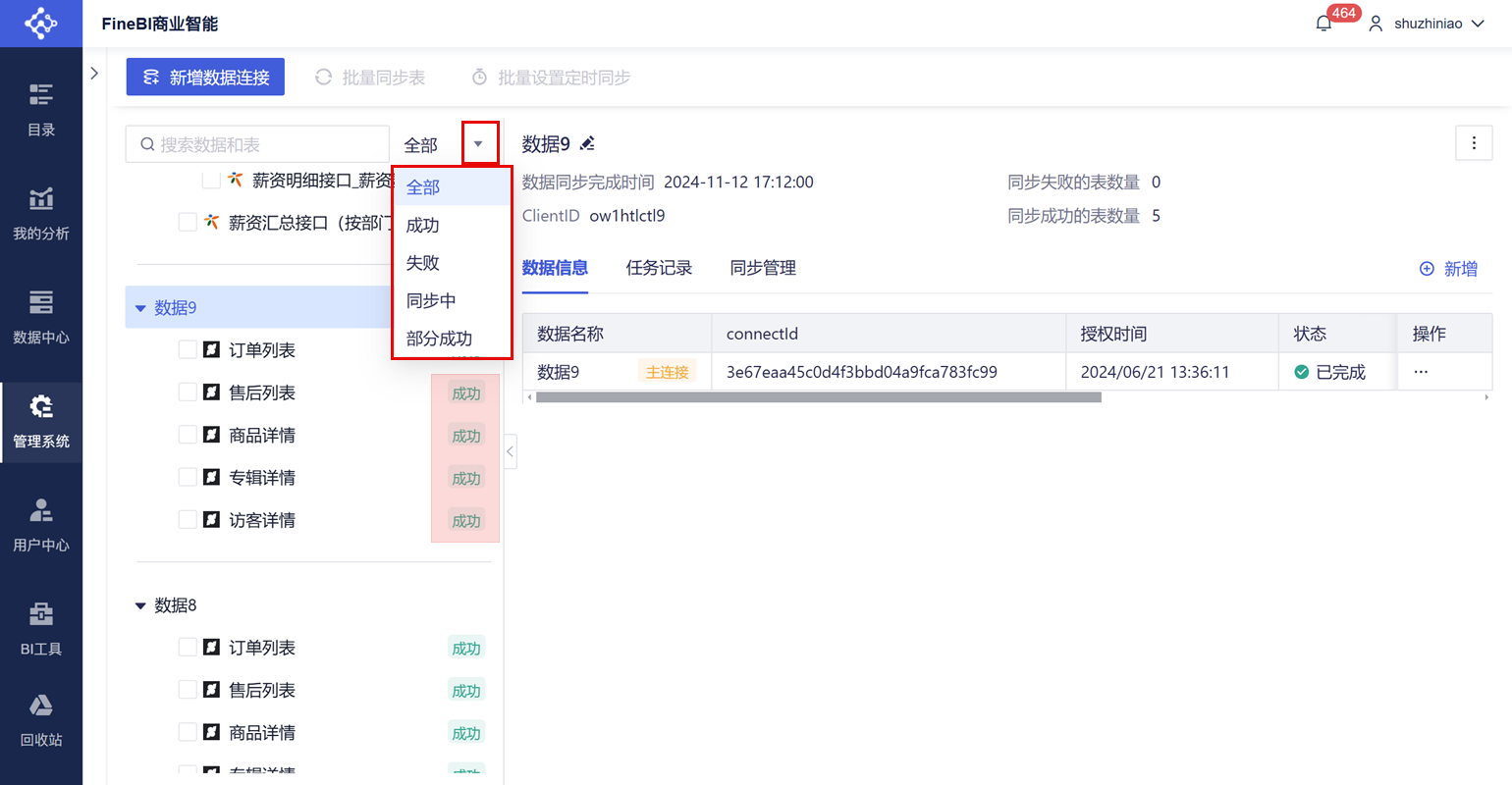This screenshot has height=785, width=1512.
Task: Open the 回收站 recycle bin
Action: (41, 721)
